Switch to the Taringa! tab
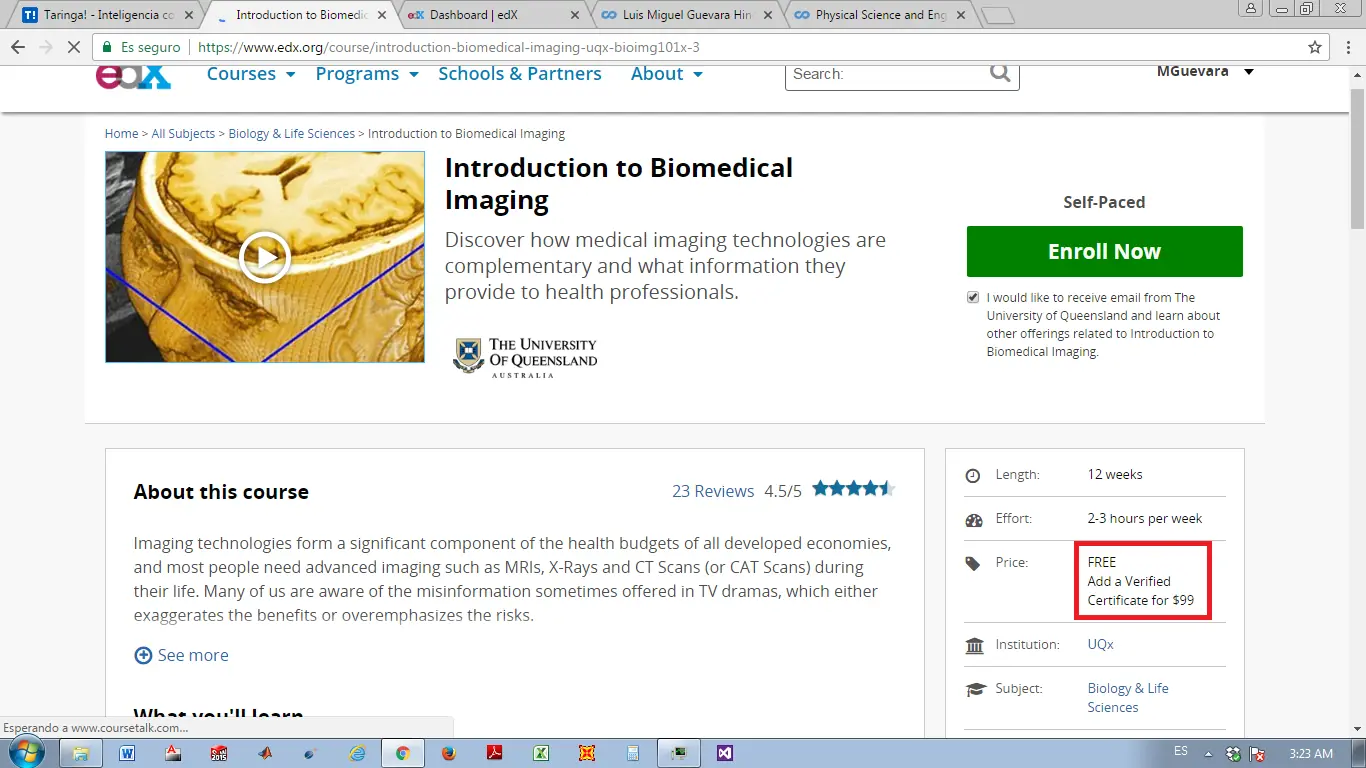This screenshot has width=1366, height=768. (x=110, y=15)
